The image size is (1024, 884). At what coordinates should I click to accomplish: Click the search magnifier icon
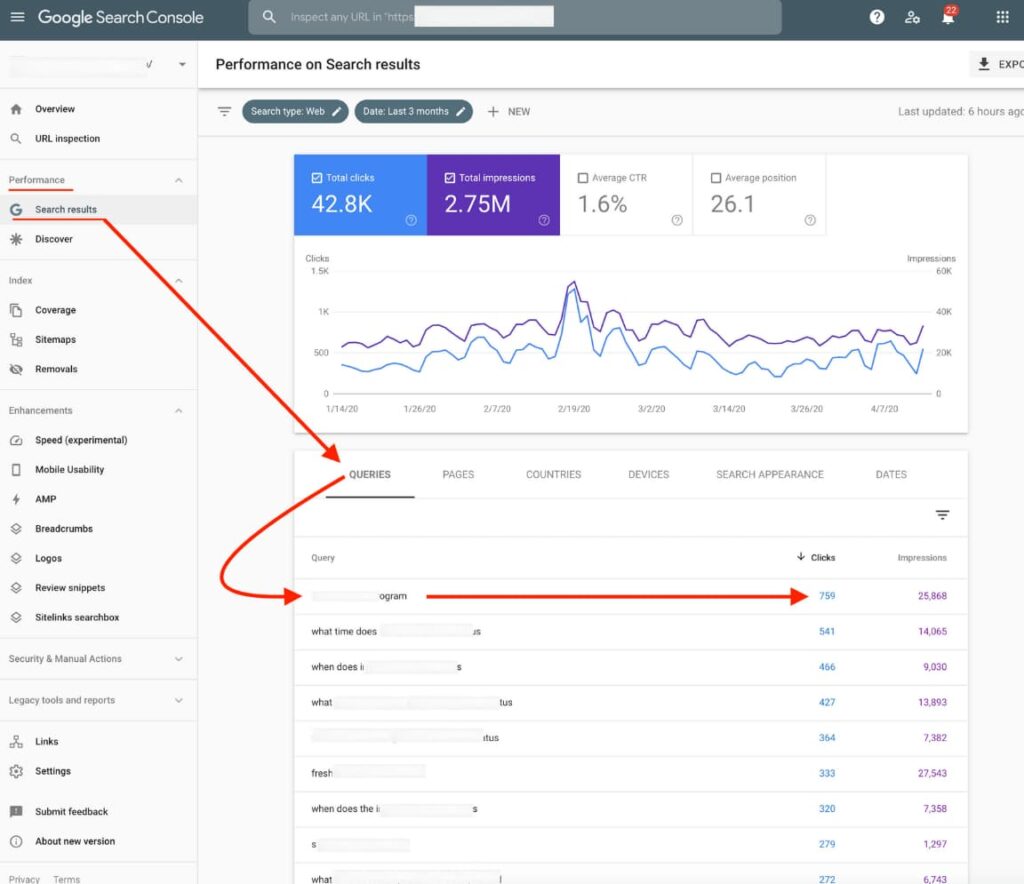point(269,17)
